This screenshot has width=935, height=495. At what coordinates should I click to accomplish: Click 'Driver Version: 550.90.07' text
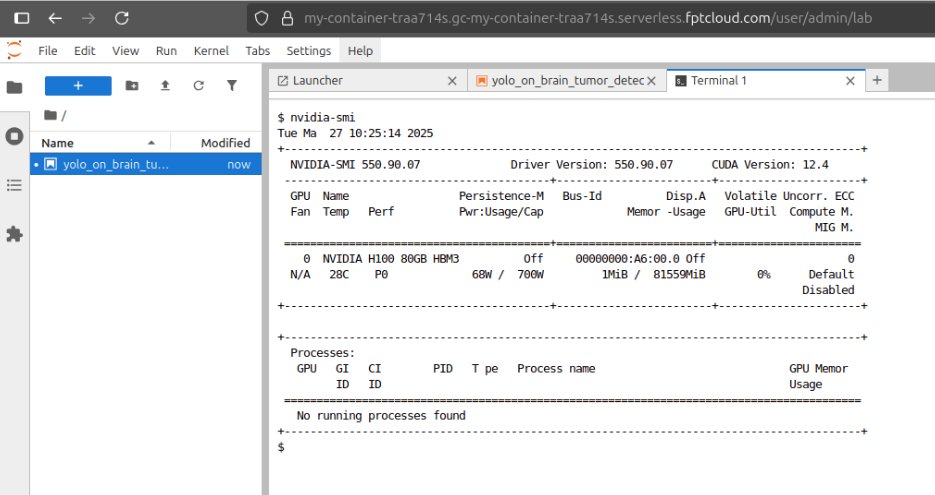pyautogui.click(x=592, y=165)
